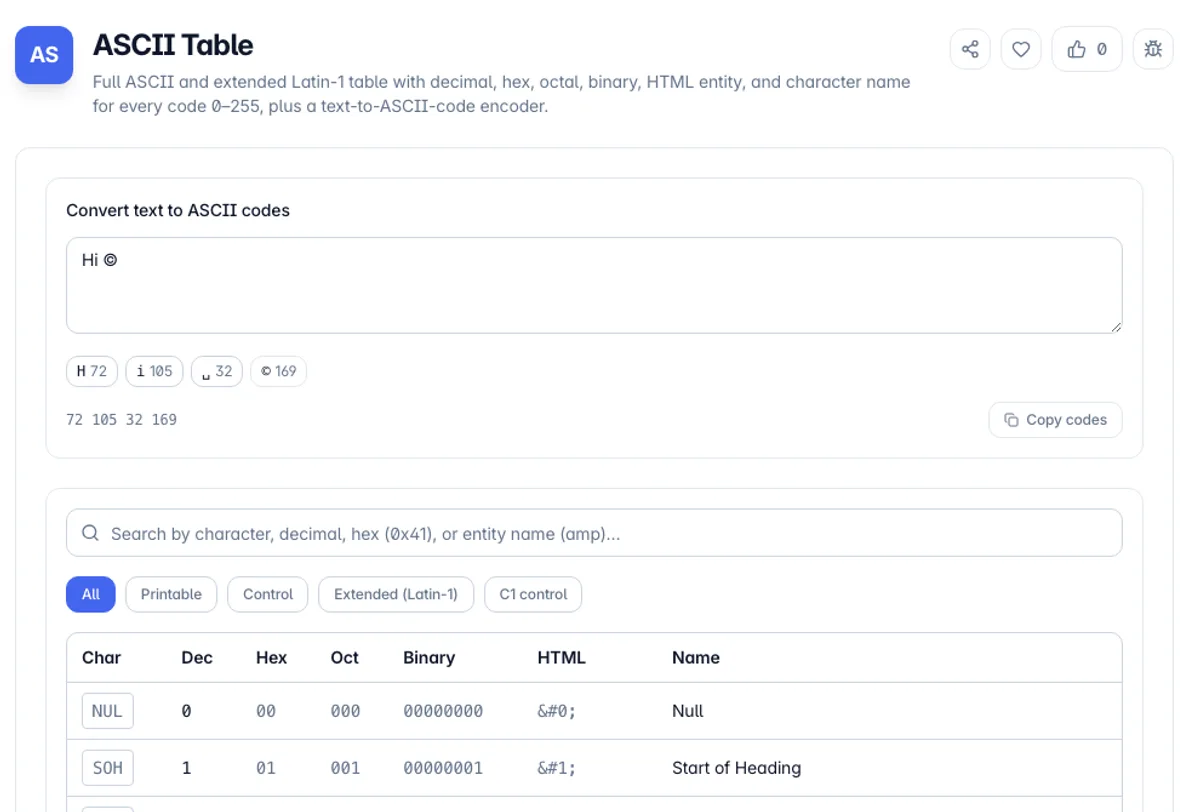Favorite the tool with the heart icon

click(x=1021, y=49)
